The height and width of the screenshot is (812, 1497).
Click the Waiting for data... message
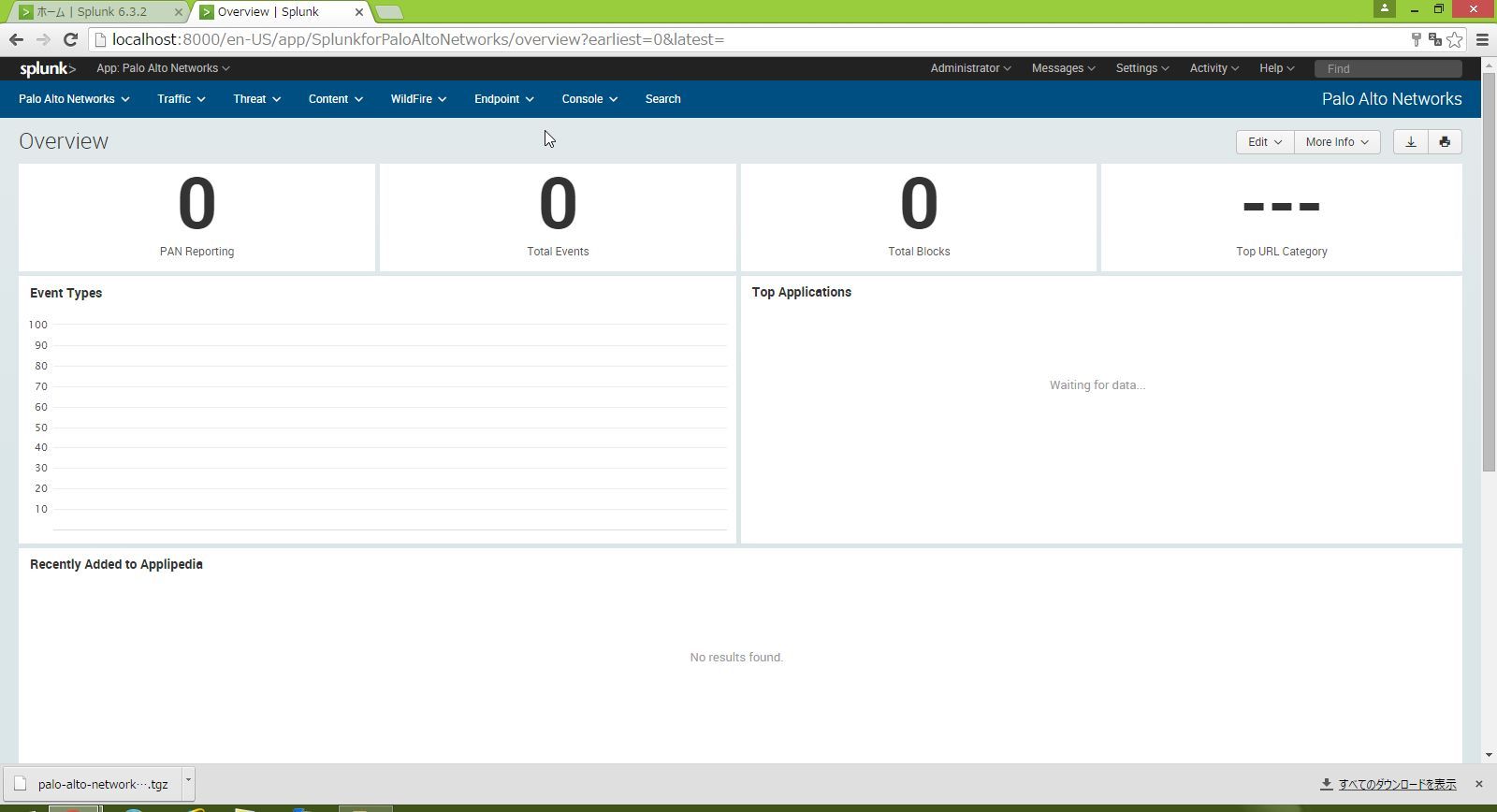(1097, 384)
